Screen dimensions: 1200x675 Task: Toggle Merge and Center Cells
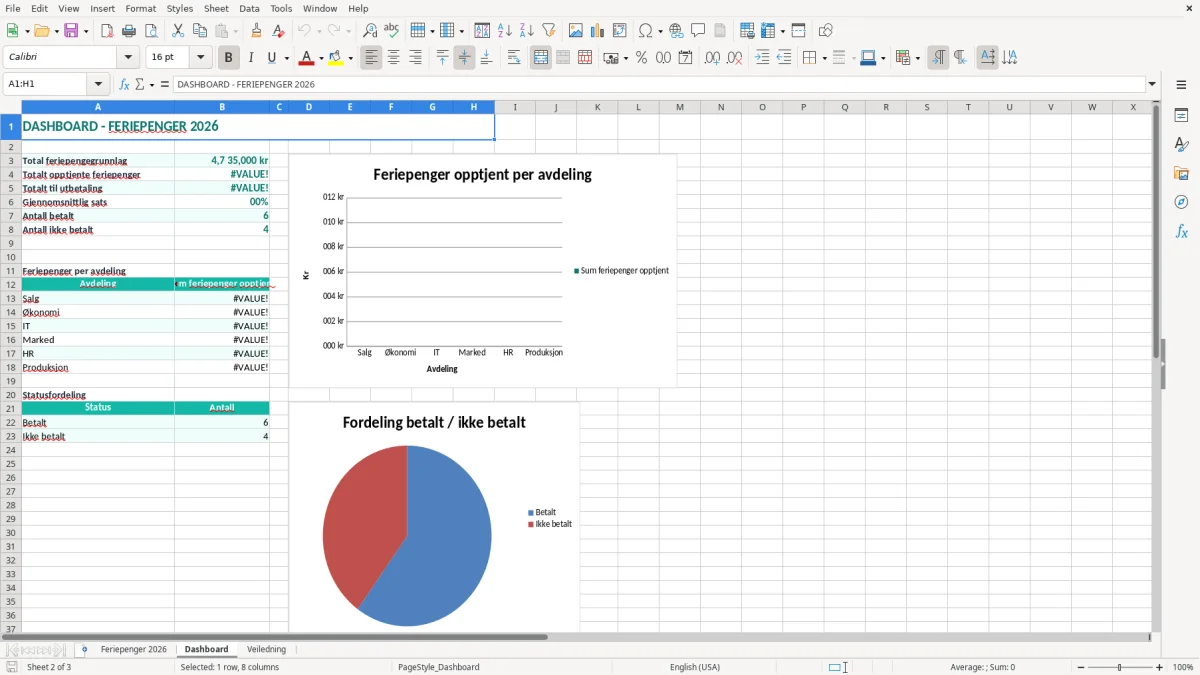click(541, 58)
